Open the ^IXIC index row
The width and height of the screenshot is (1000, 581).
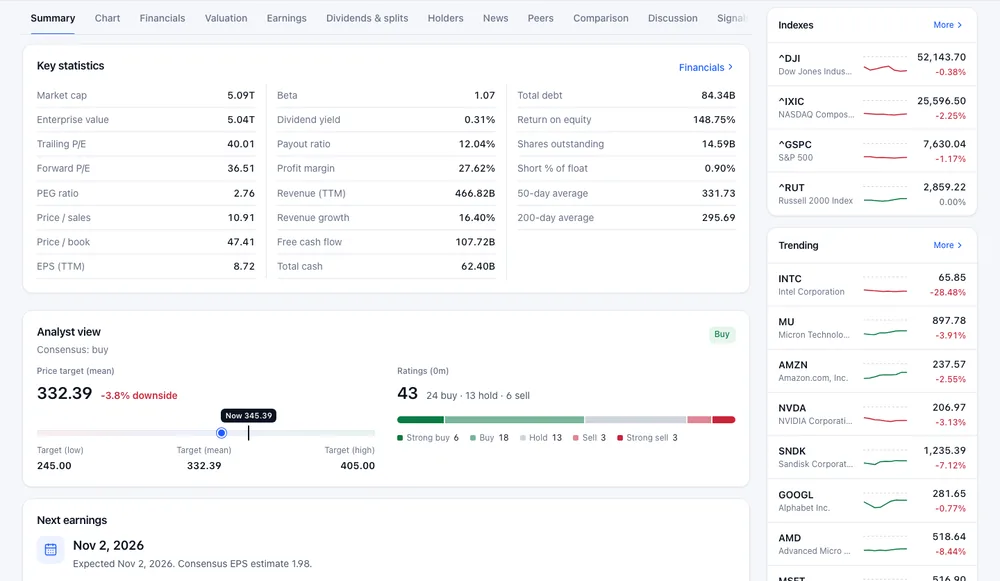tap(872, 108)
